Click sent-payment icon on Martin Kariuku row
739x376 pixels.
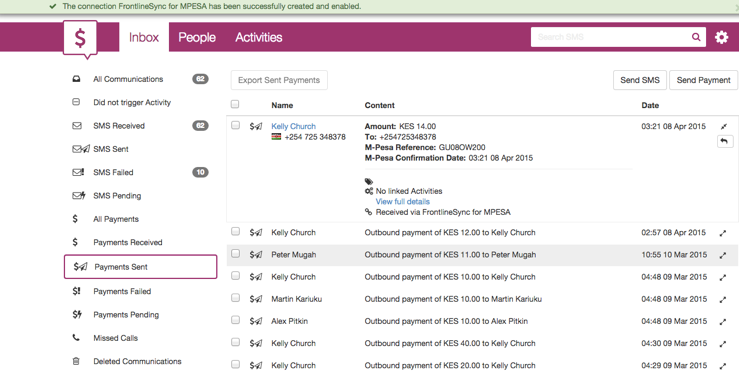coord(256,299)
